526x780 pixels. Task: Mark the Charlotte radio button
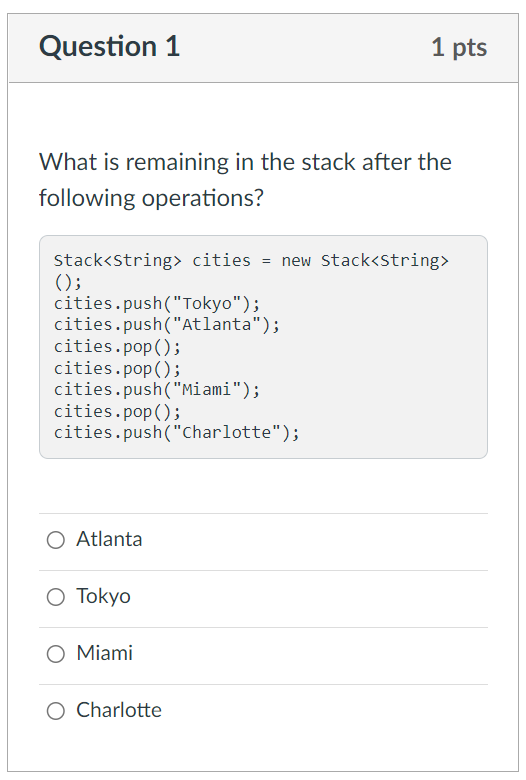(x=56, y=711)
